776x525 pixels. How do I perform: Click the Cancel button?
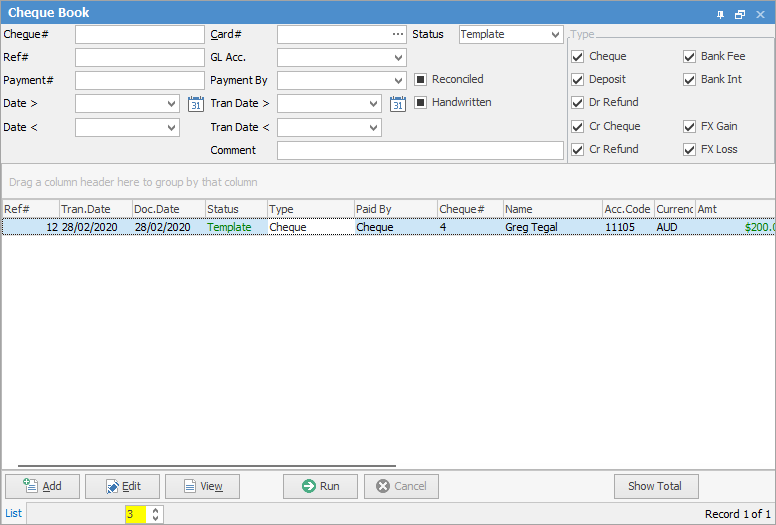tap(401, 486)
